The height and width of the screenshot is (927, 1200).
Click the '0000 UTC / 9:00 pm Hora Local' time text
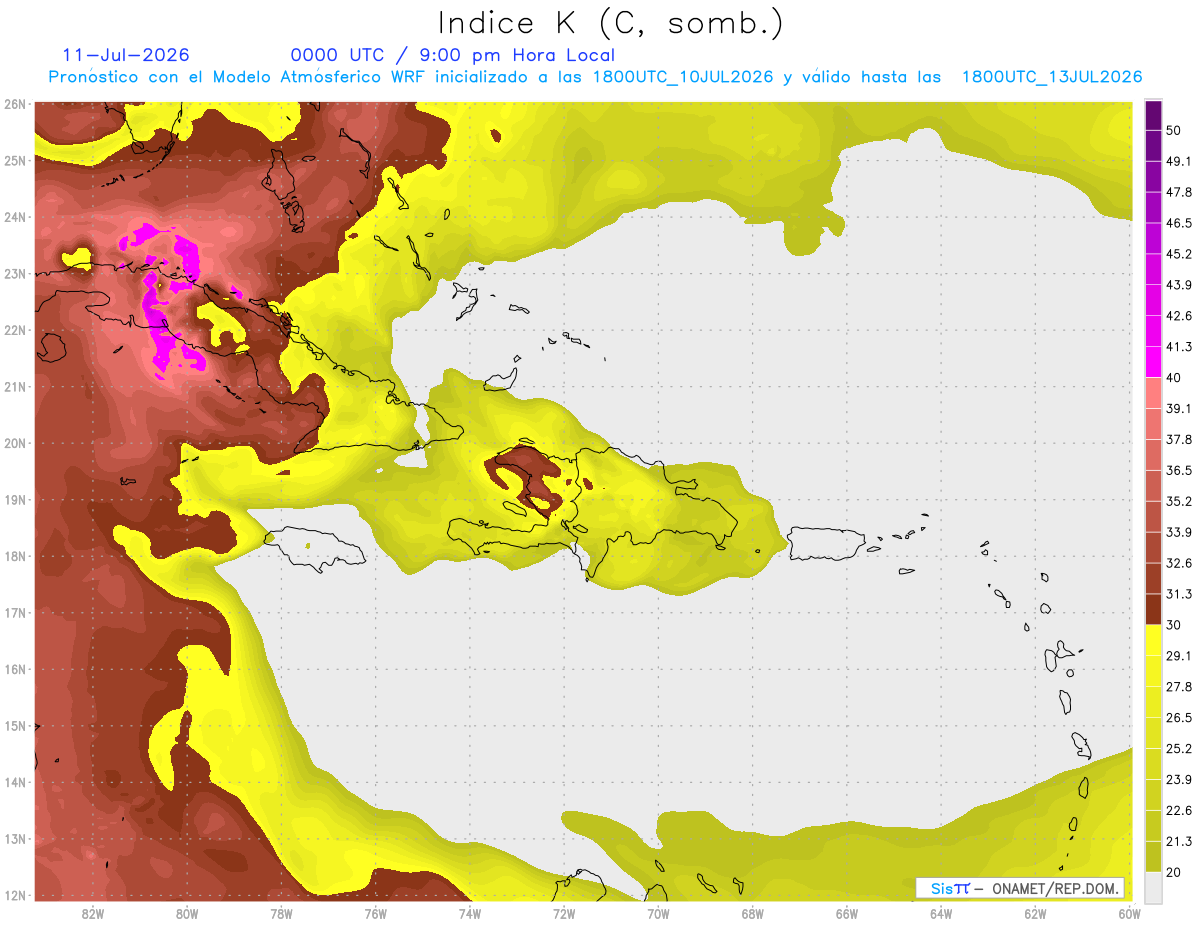pos(453,55)
